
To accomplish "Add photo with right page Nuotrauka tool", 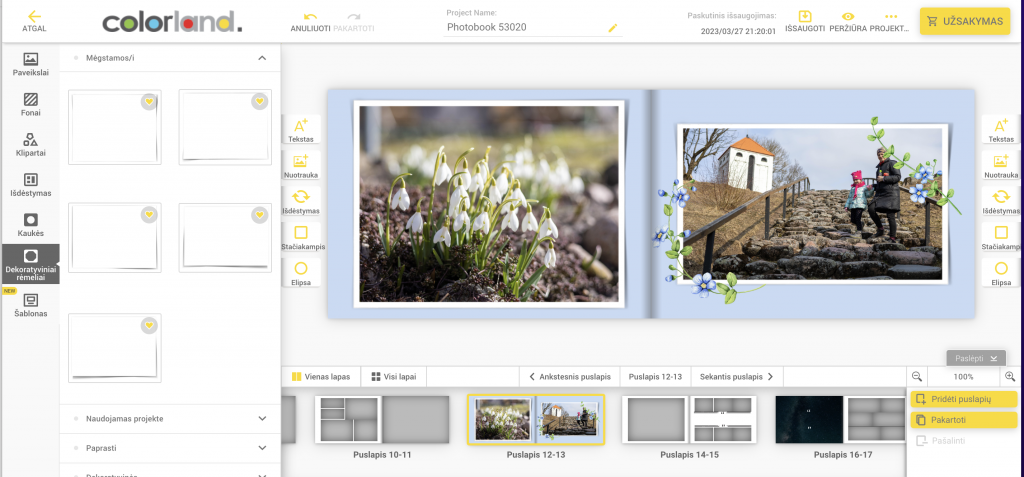I will [x=1000, y=166].
